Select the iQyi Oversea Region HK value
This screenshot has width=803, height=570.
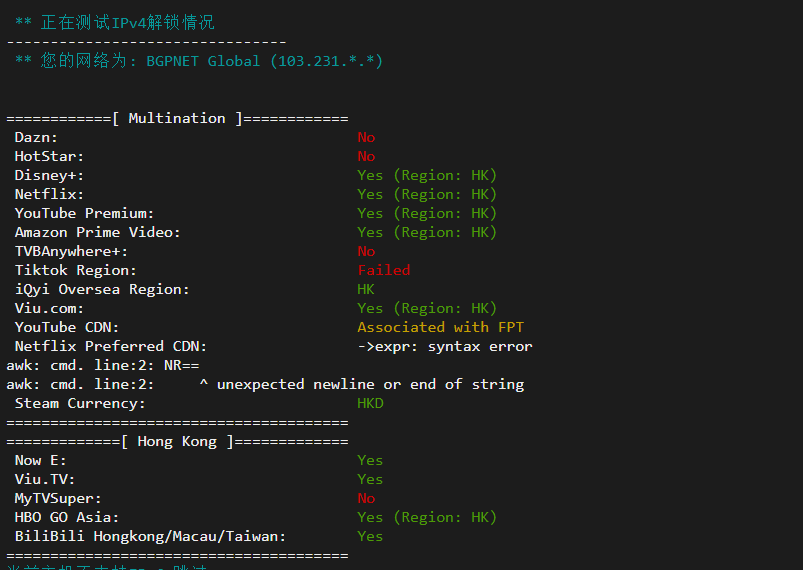(366, 289)
